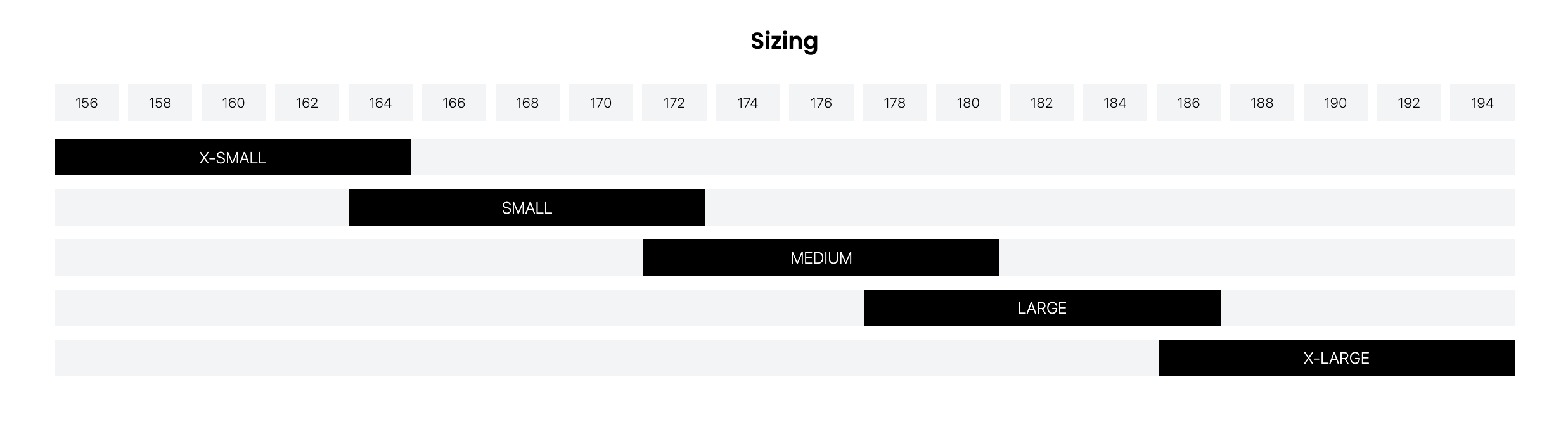This screenshot has height=427, width=1568.
Task: Choose the MEDIUM size bar
Action: [821, 258]
